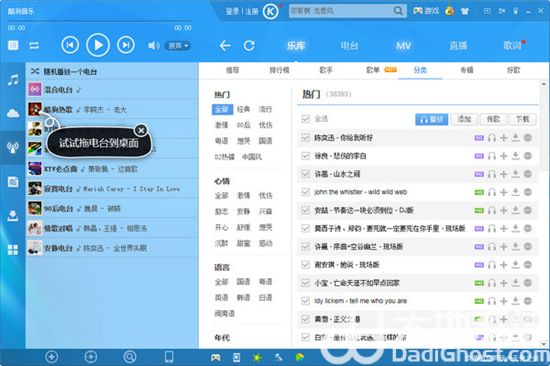Click the magnifier search icon

click(398, 11)
